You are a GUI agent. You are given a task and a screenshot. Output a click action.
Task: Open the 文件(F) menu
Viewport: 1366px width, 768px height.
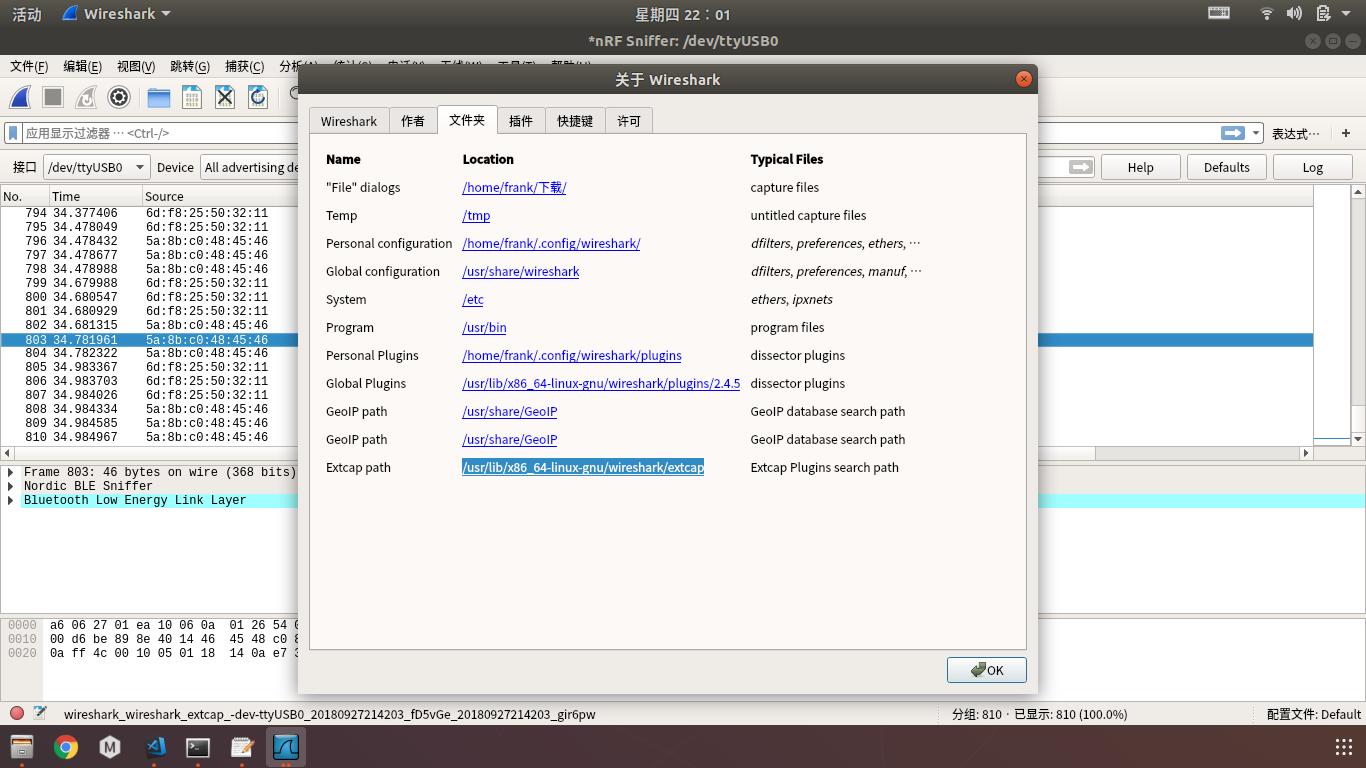[x=29, y=67]
